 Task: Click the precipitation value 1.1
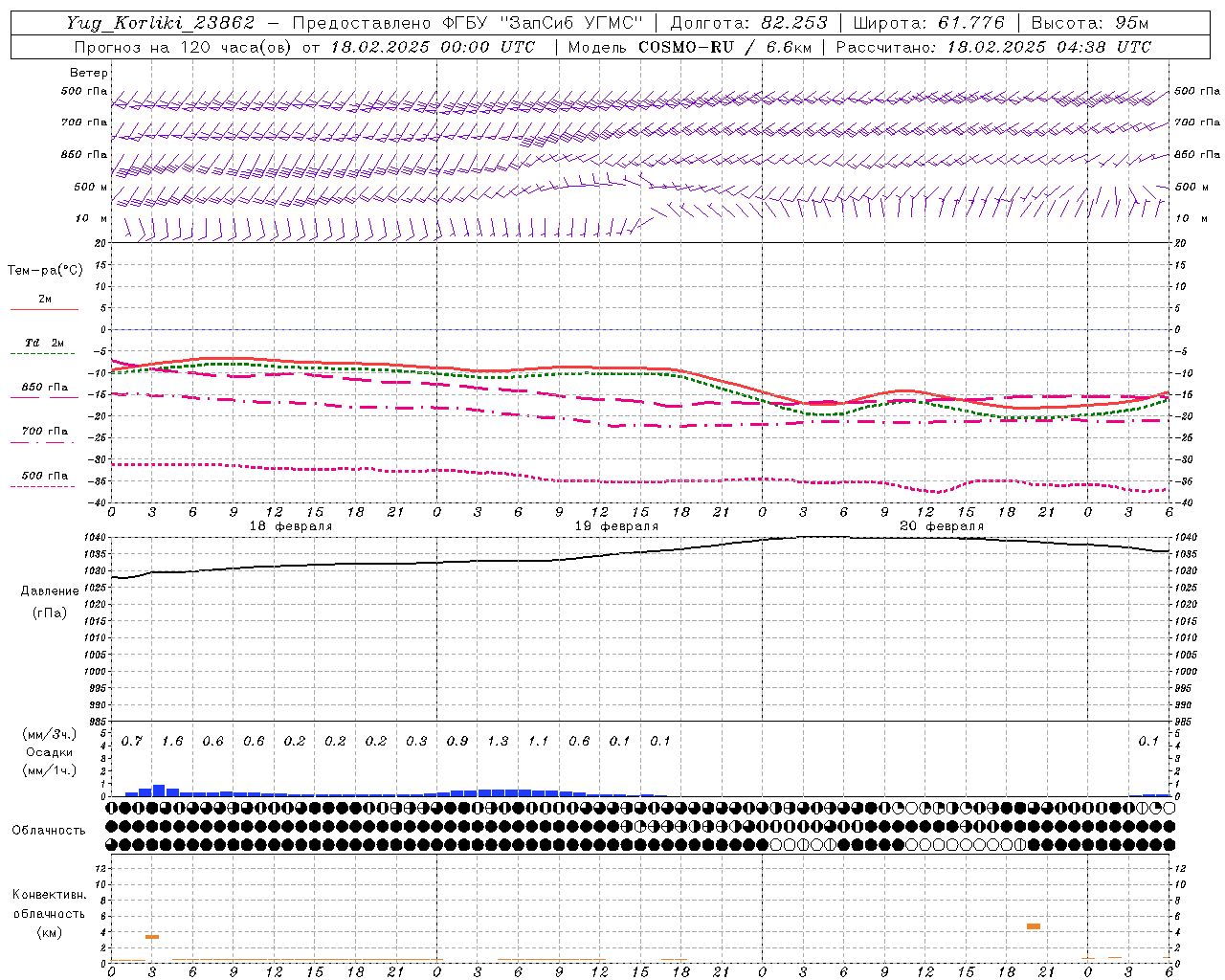tap(539, 742)
